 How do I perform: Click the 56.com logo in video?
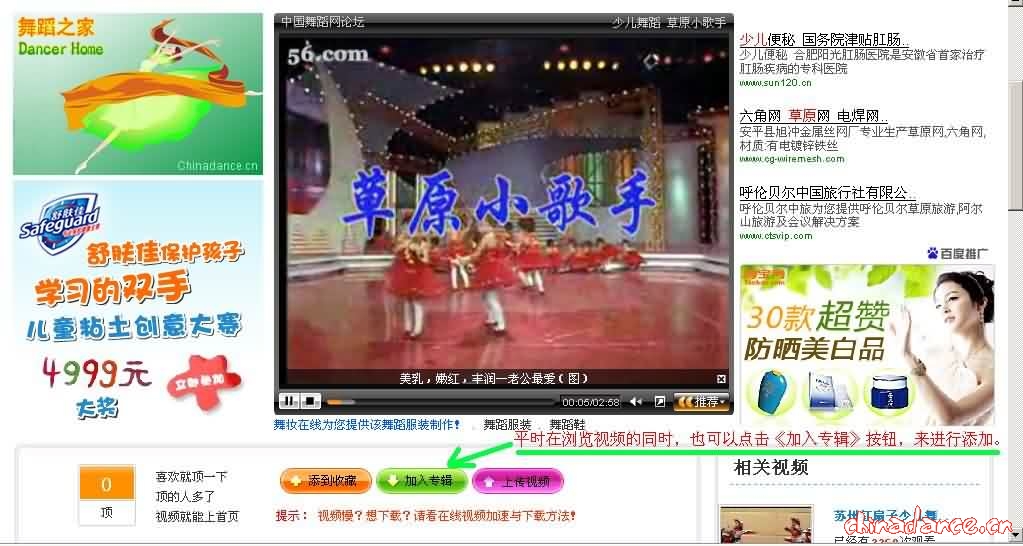click(x=328, y=55)
